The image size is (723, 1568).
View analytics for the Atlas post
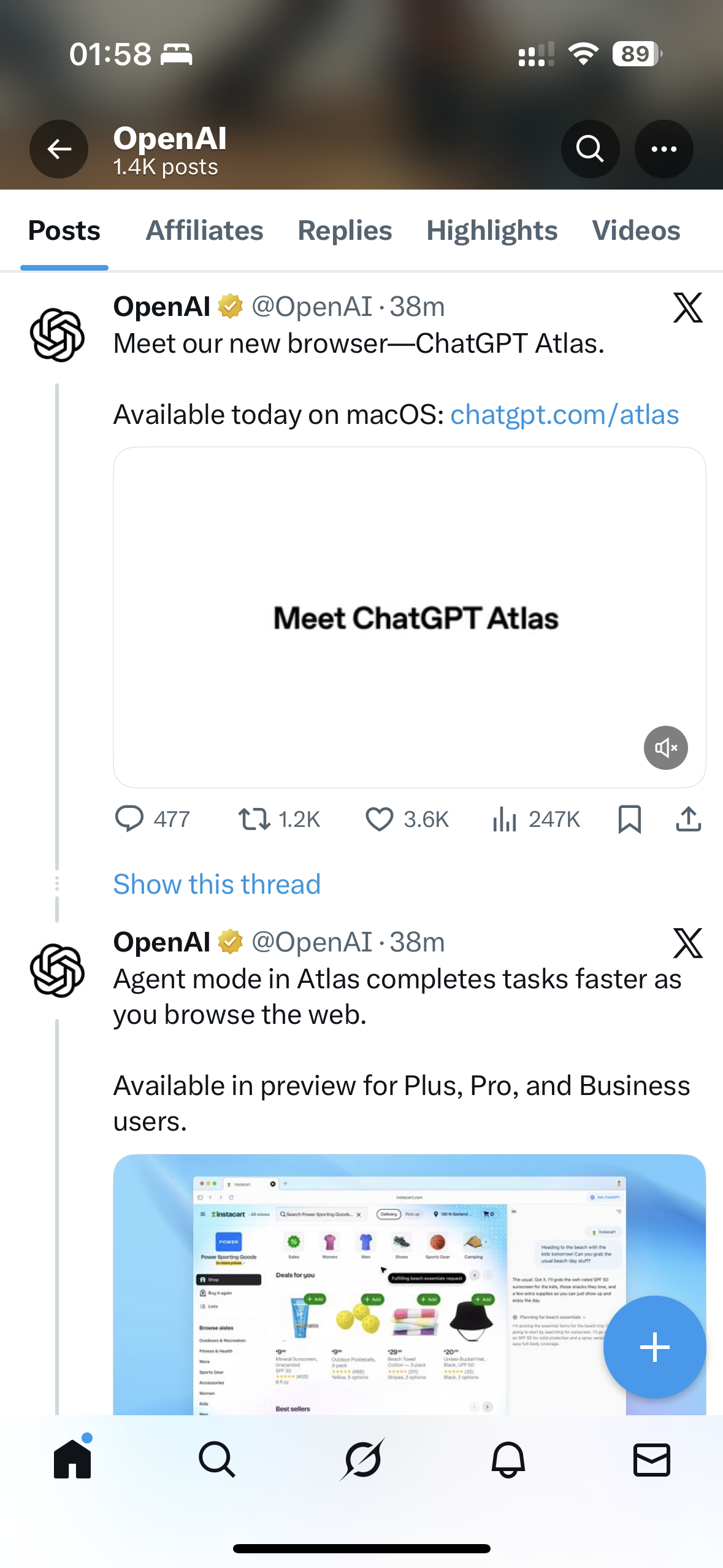click(x=505, y=819)
